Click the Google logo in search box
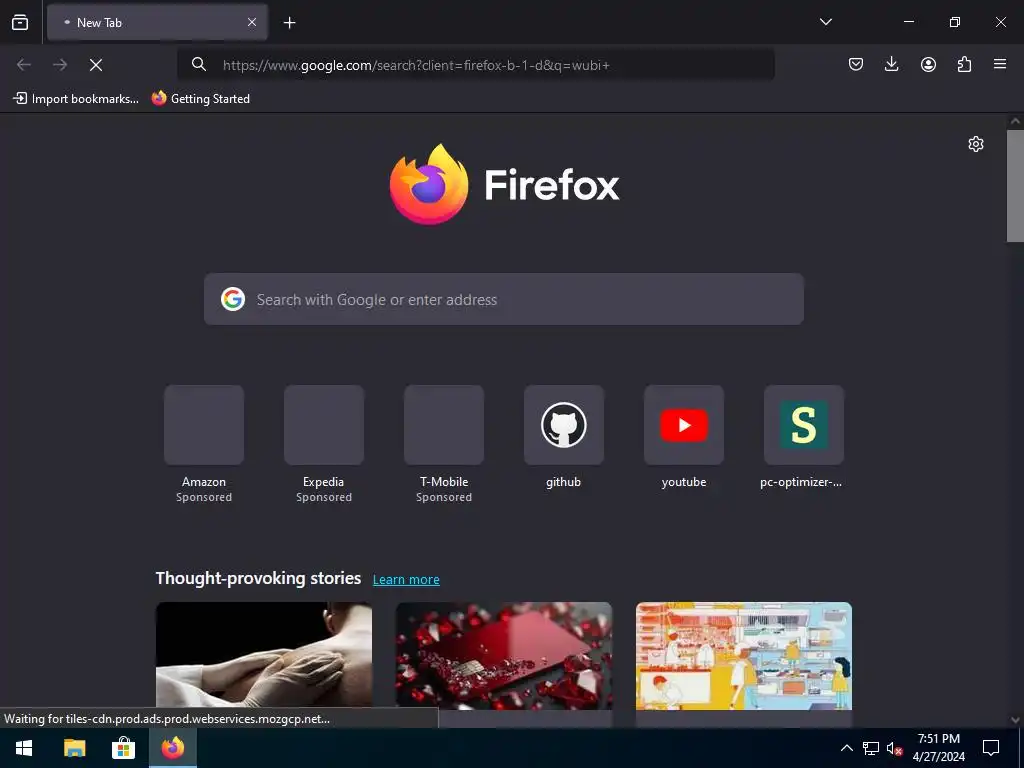 click(x=232, y=299)
